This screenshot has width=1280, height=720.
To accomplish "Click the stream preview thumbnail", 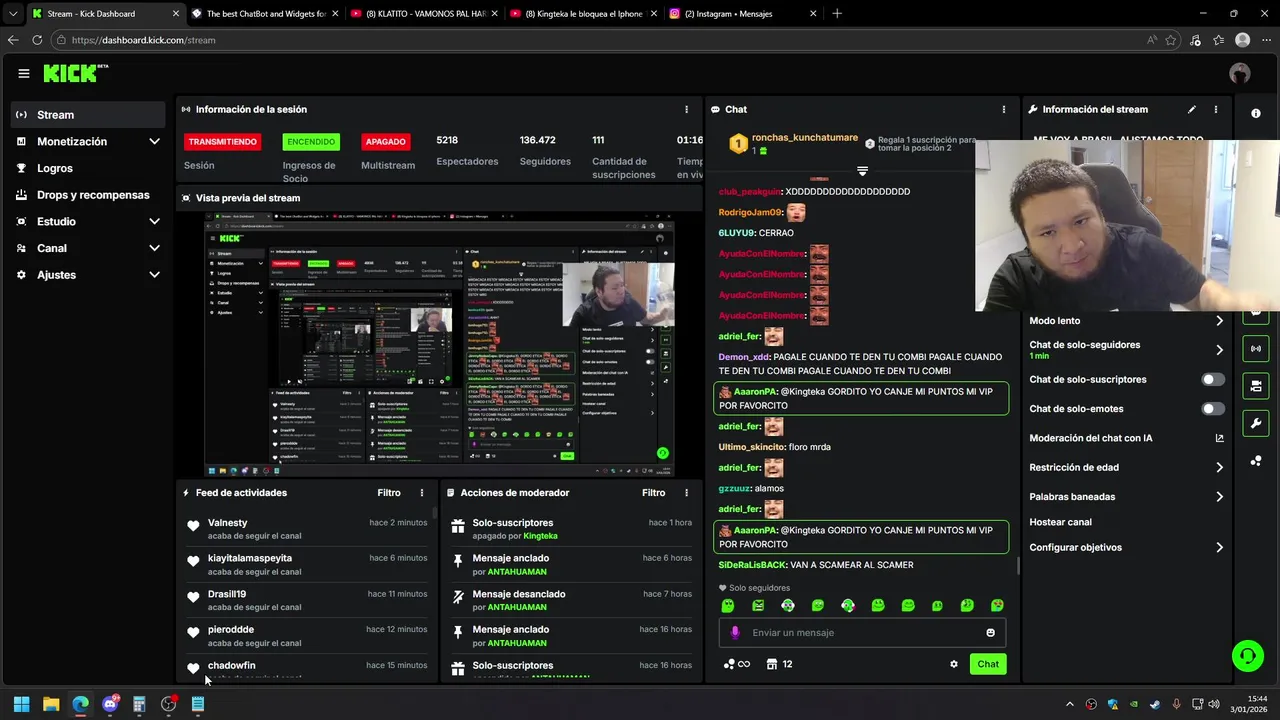I will click(x=440, y=345).
